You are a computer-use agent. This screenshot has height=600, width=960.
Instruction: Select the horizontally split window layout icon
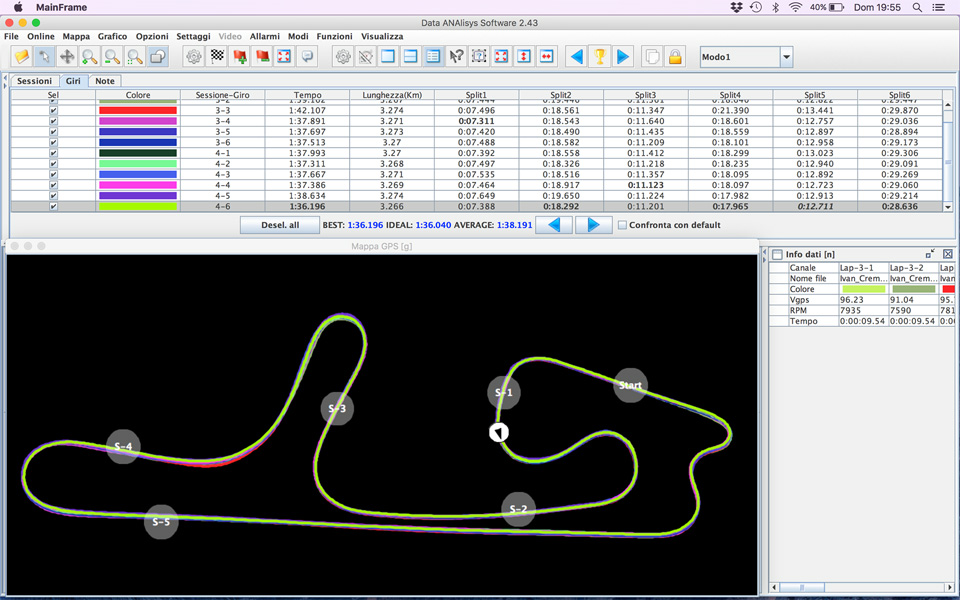pos(411,57)
